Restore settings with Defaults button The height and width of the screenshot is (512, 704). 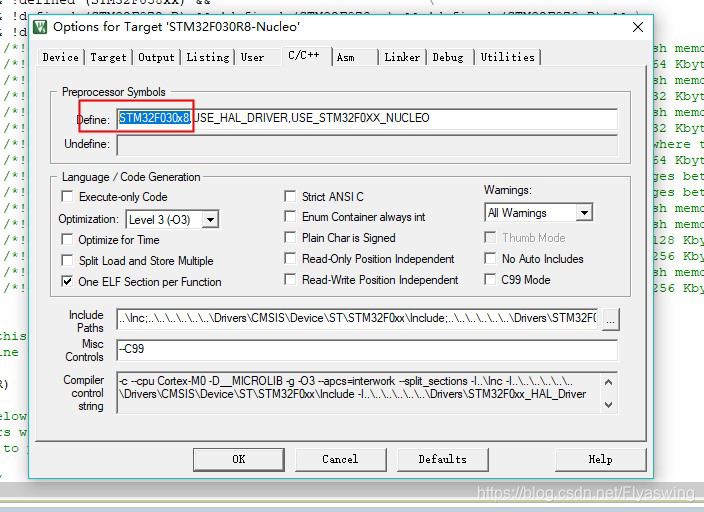point(443,459)
